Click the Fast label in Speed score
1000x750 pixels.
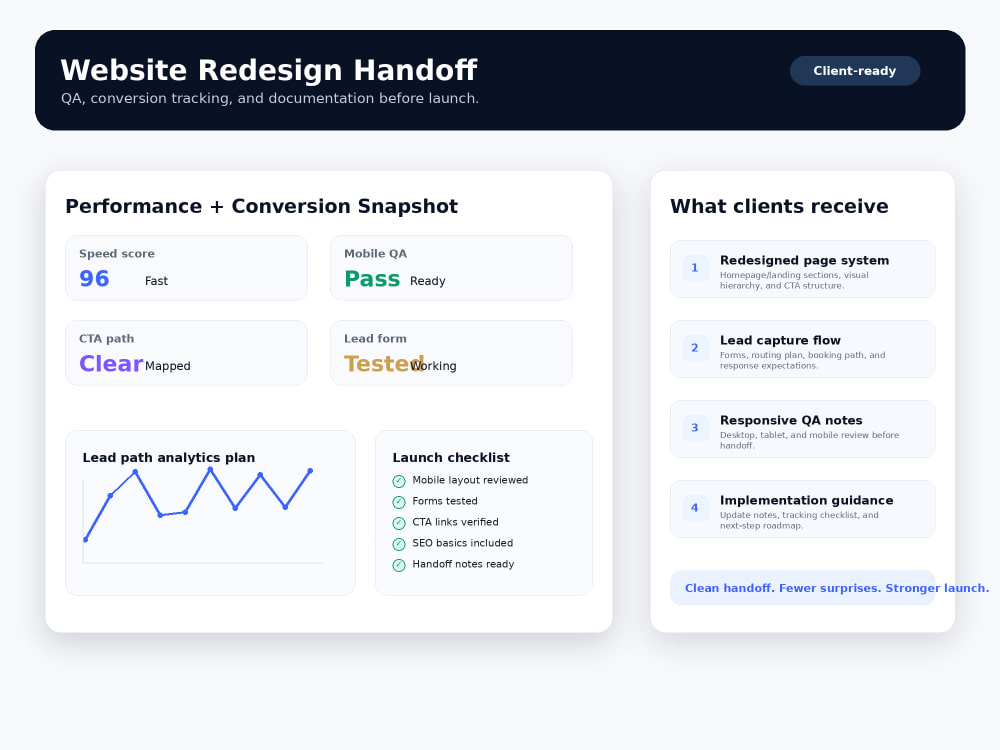point(156,281)
